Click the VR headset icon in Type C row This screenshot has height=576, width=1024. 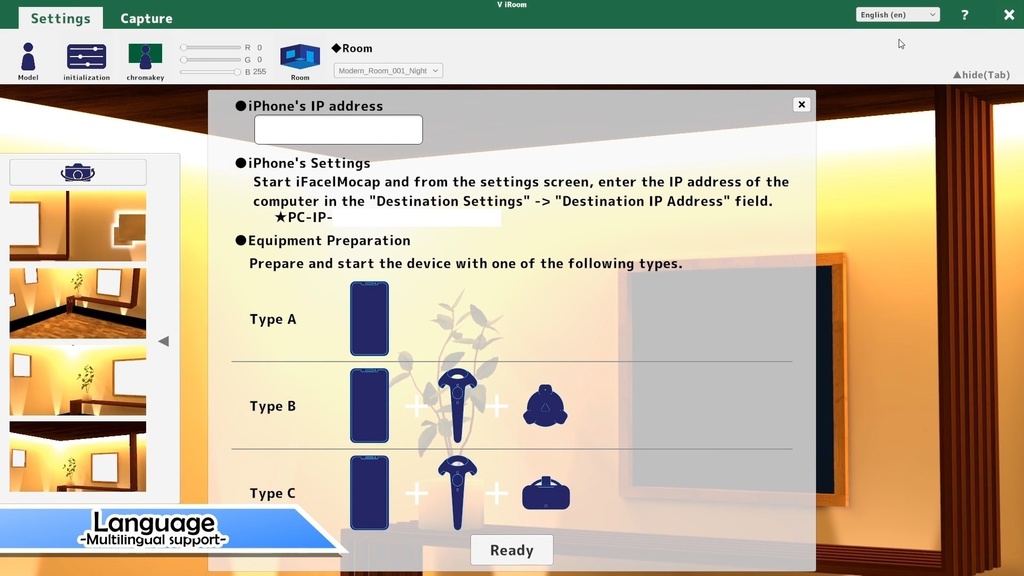click(545, 492)
